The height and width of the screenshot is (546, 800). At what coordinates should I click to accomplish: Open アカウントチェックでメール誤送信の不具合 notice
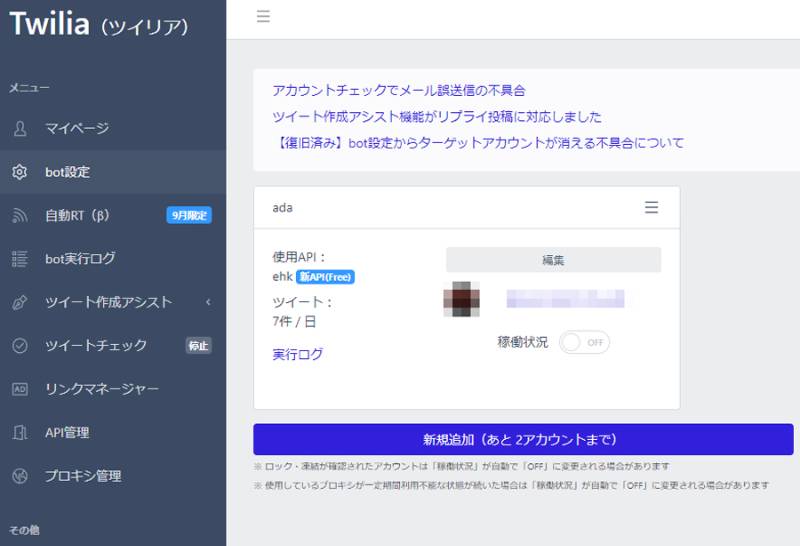pos(398,90)
